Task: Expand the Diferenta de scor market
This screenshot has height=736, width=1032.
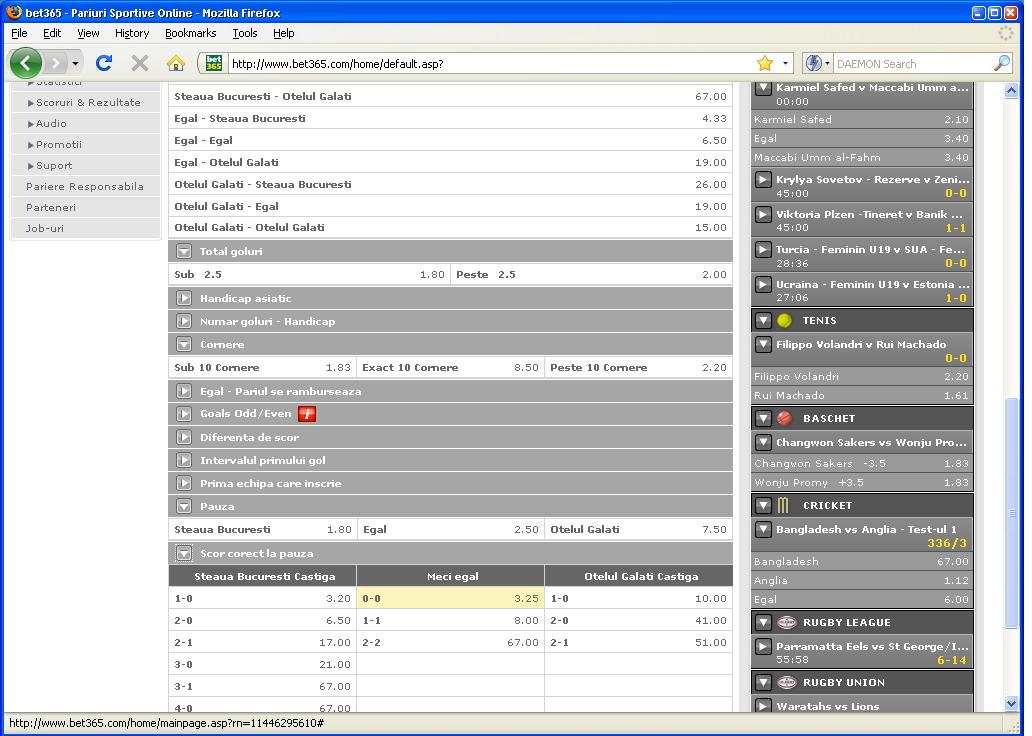Action: click(x=184, y=437)
